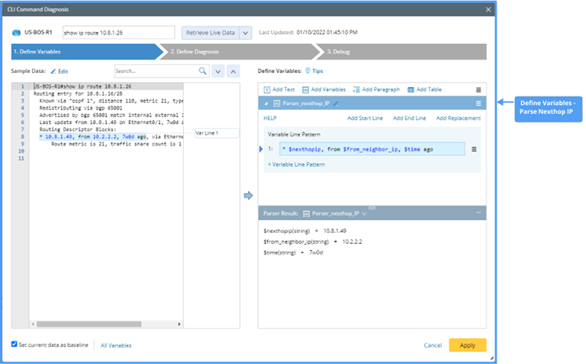Screen dimensions: 586x364
Task: Click the Add Variables toolbar item
Action: pos(324,90)
